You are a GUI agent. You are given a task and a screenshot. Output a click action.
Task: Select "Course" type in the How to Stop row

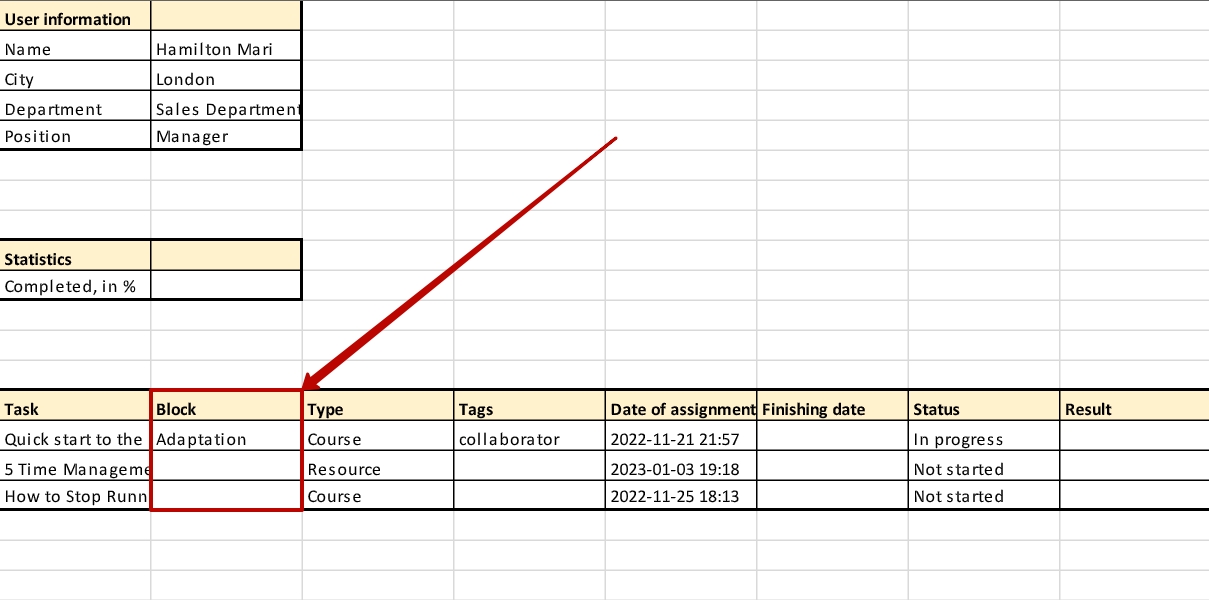pyautogui.click(x=378, y=495)
